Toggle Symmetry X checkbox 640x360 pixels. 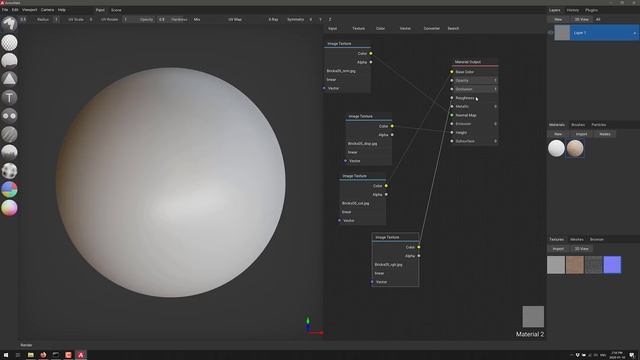311,19
